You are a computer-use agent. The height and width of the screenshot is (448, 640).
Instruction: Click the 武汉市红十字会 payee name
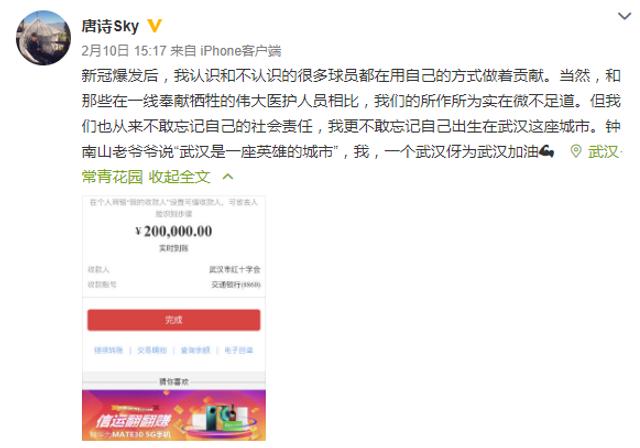pos(235,269)
